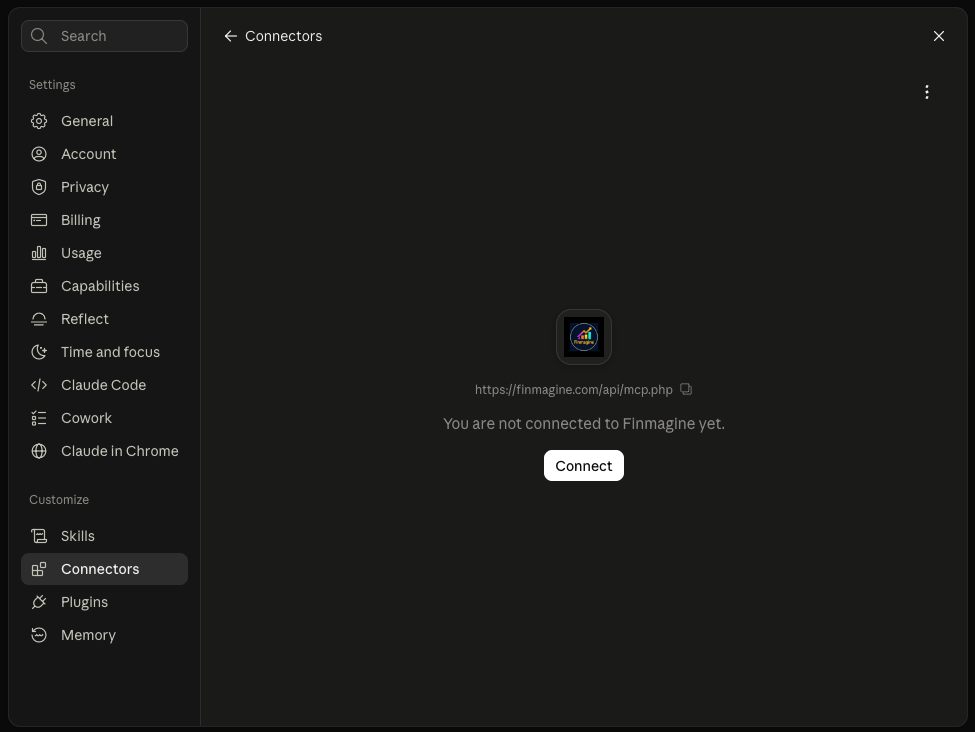Copy the Finmagine MCP URL
This screenshot has width=975, height=732.
(685, 389)
